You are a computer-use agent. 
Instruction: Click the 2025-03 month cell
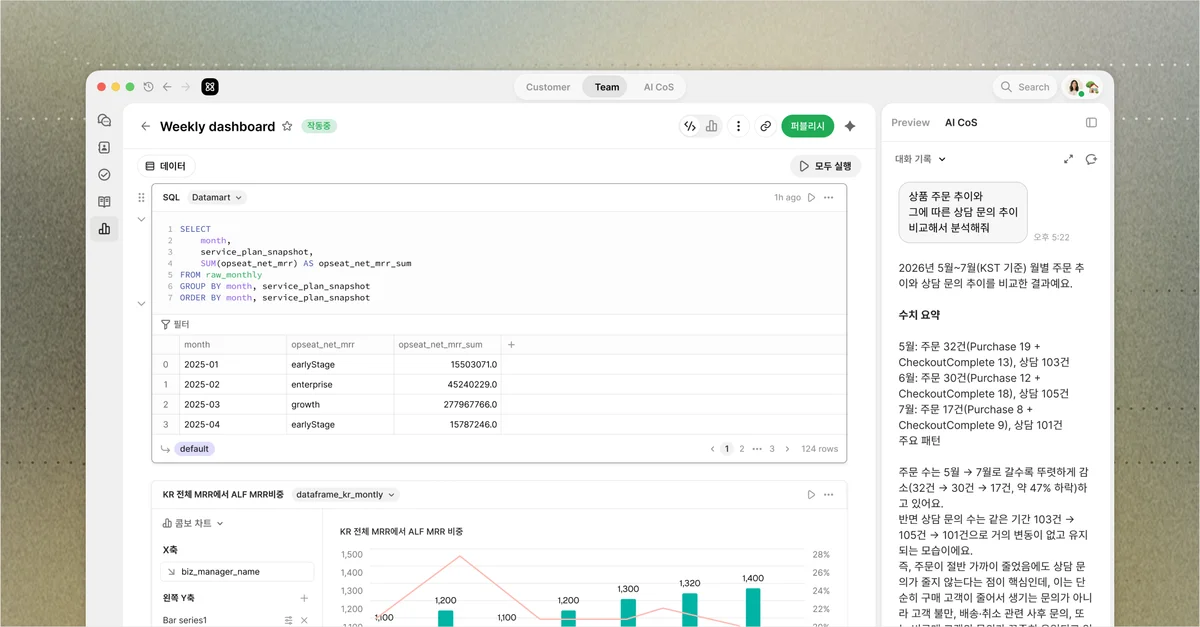click(233, 405)
